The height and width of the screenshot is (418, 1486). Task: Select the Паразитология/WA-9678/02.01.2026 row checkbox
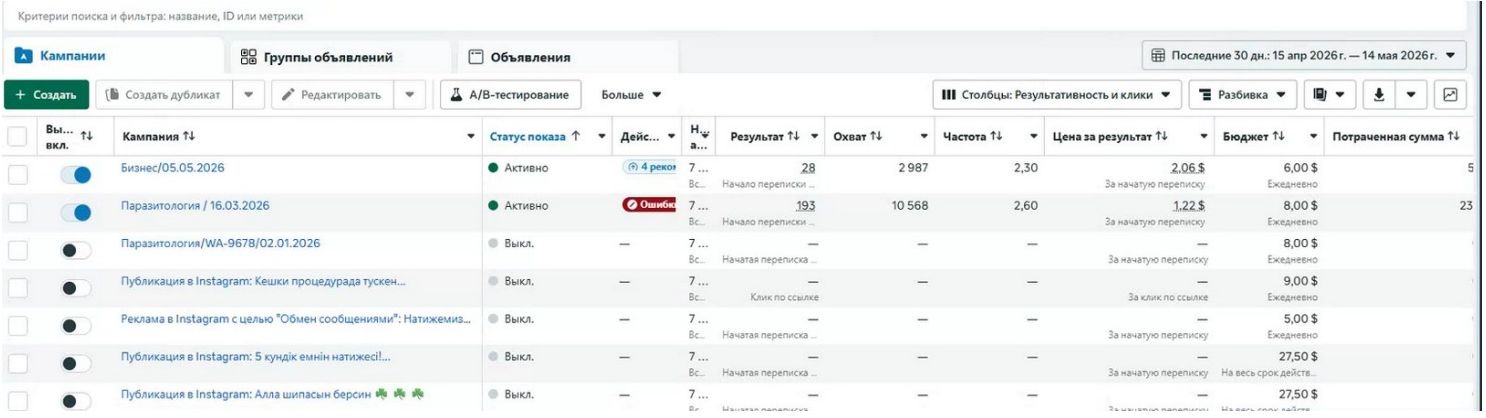point(17,250)
